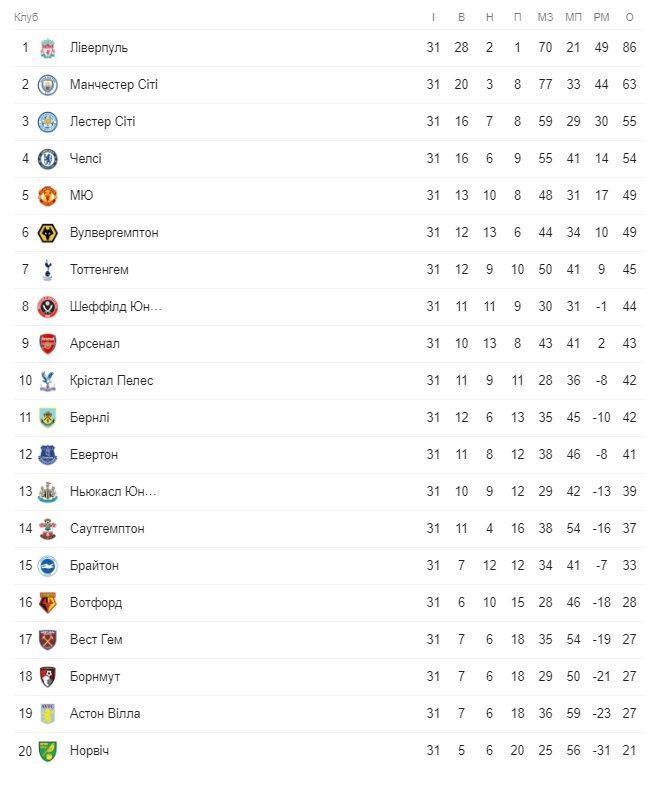Click the Manchester City crest icon
Viewport: 669px width, 789px height.
point(48,85)
